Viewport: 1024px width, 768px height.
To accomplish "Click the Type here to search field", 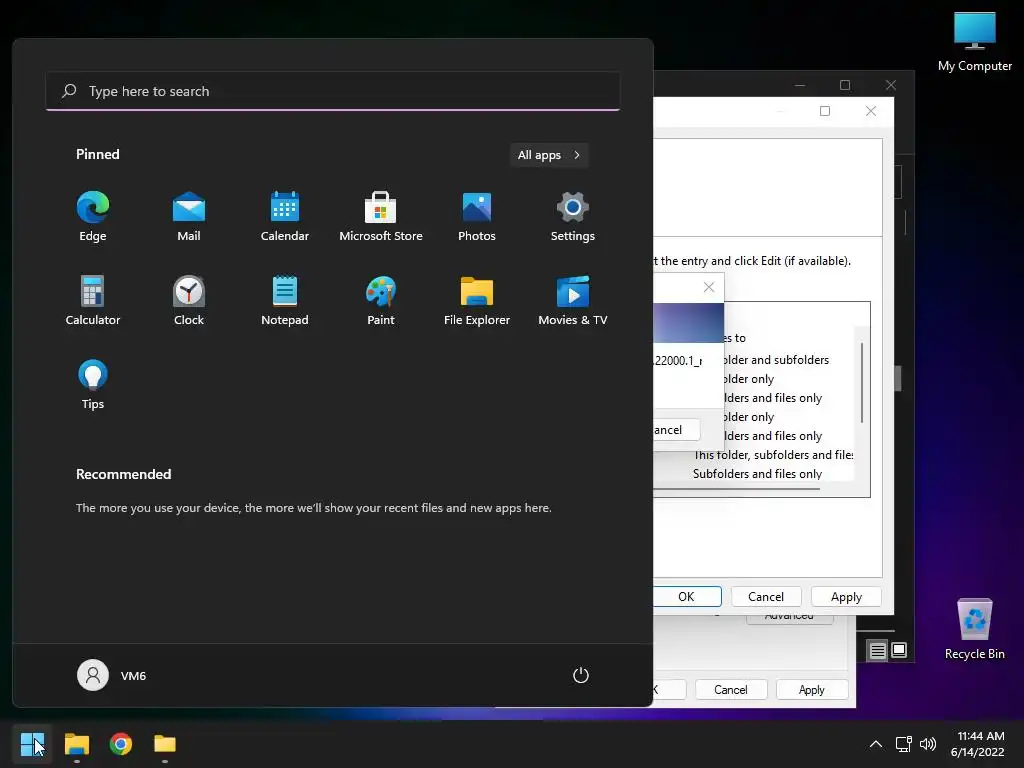I will coord(333,91).
